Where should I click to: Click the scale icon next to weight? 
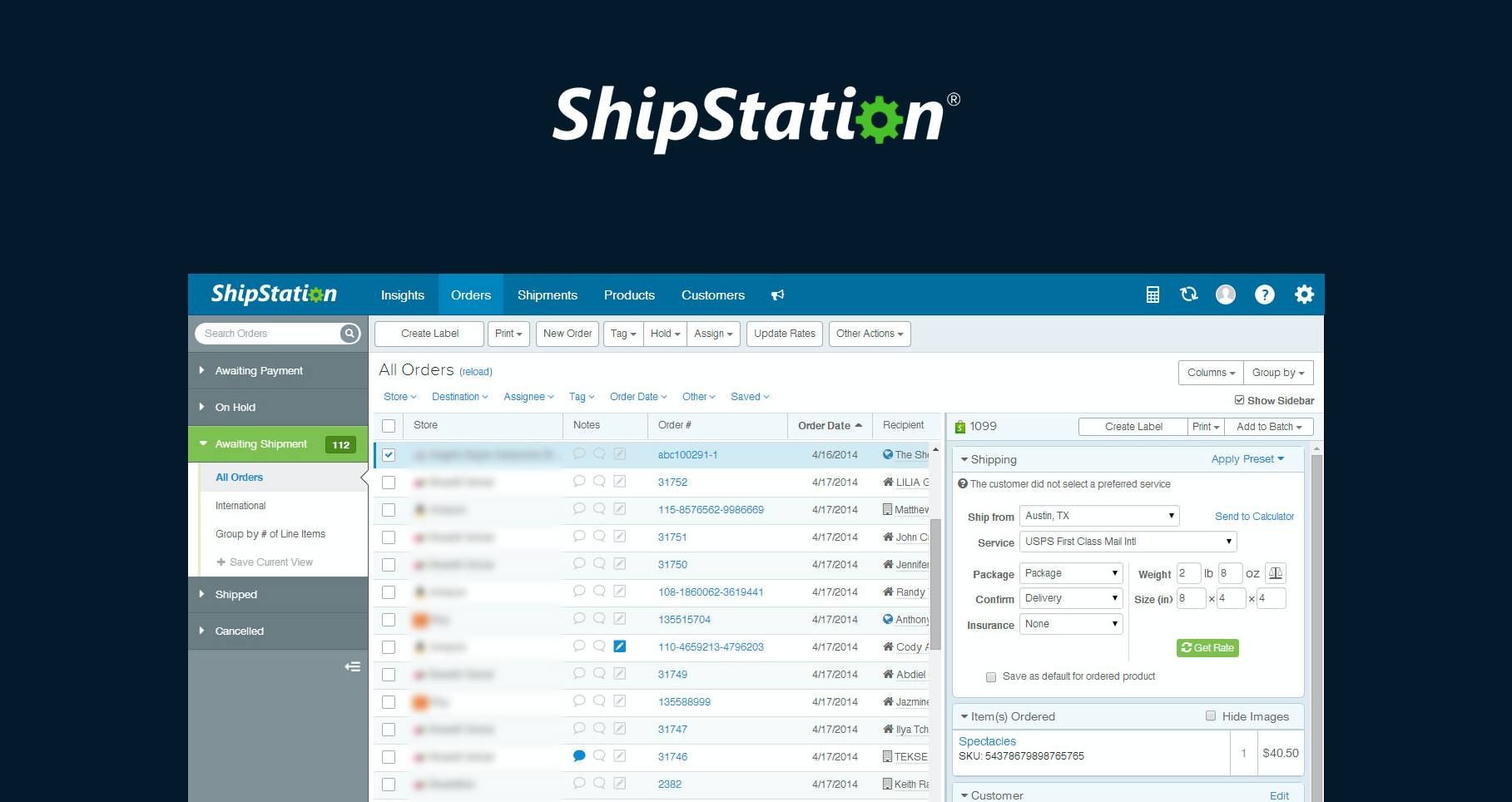(x=1275, y=573)
